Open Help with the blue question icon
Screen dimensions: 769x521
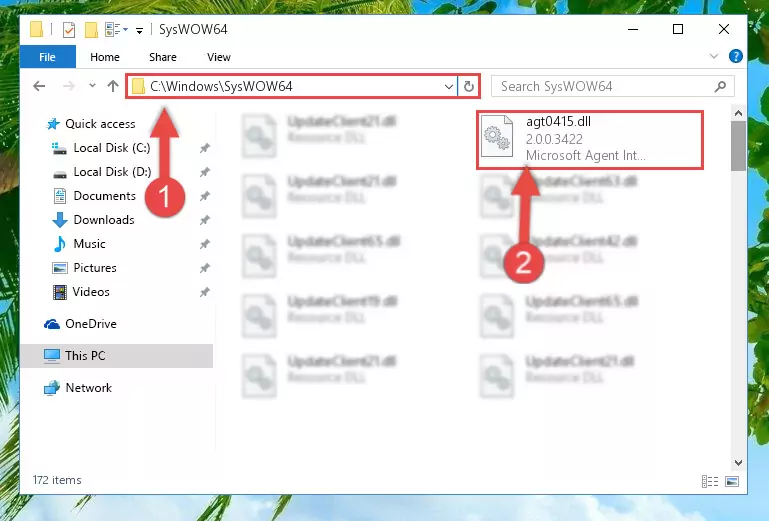coord(736,56)
